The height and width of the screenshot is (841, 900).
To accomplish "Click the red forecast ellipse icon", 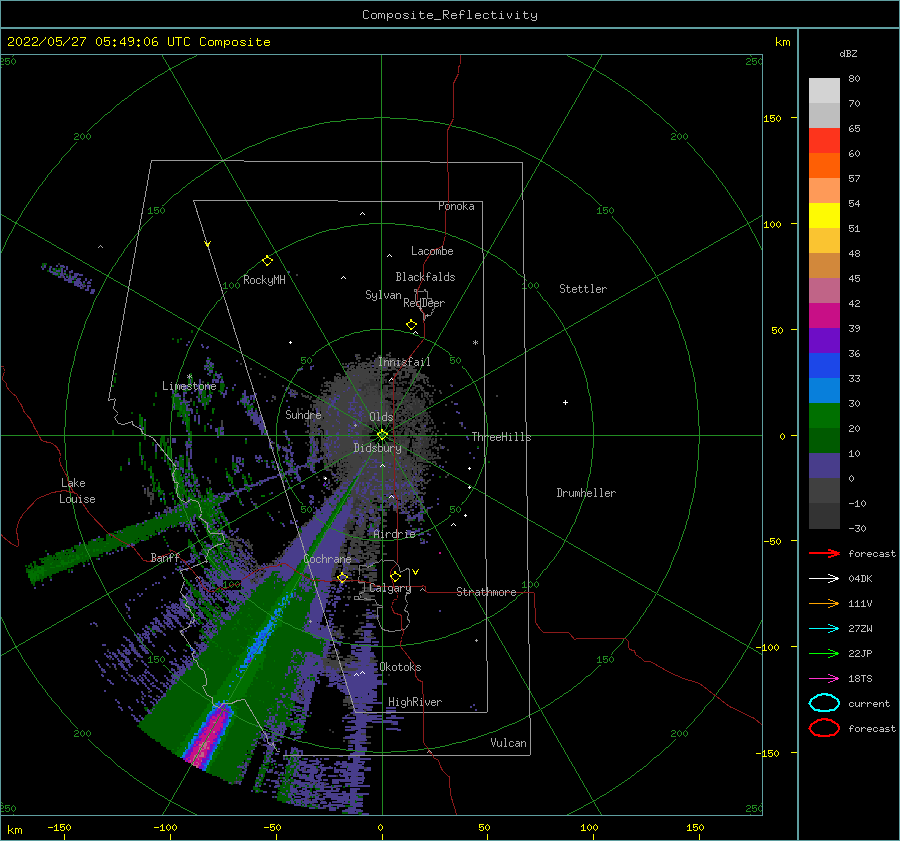I will point(824,728).
